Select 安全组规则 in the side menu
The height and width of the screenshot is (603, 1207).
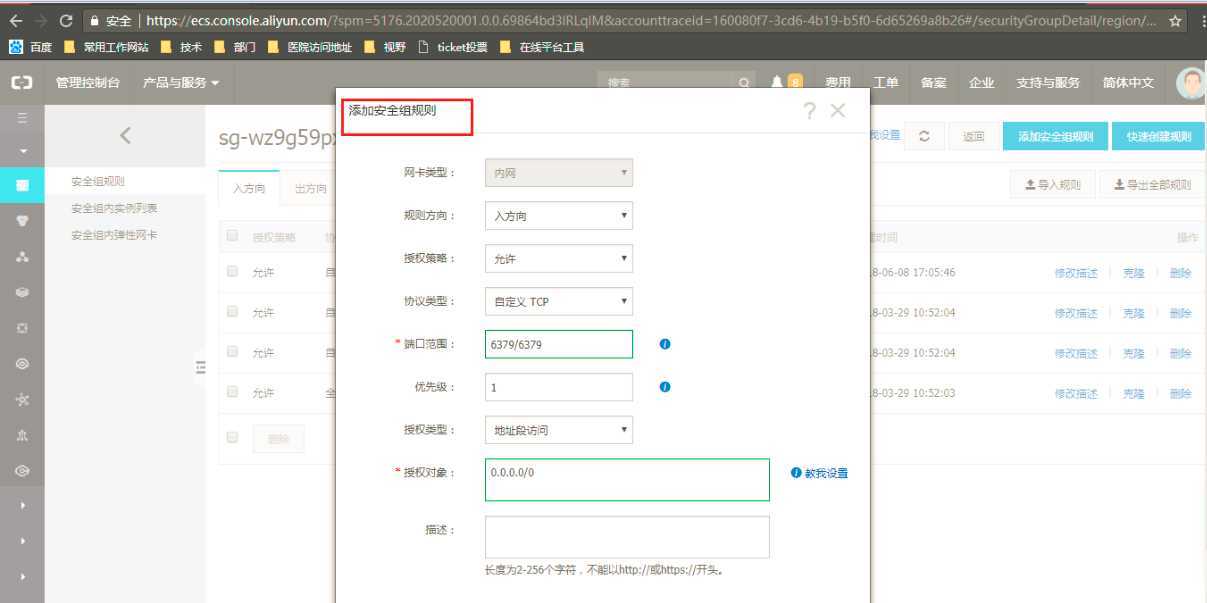(x=98, y=182)
